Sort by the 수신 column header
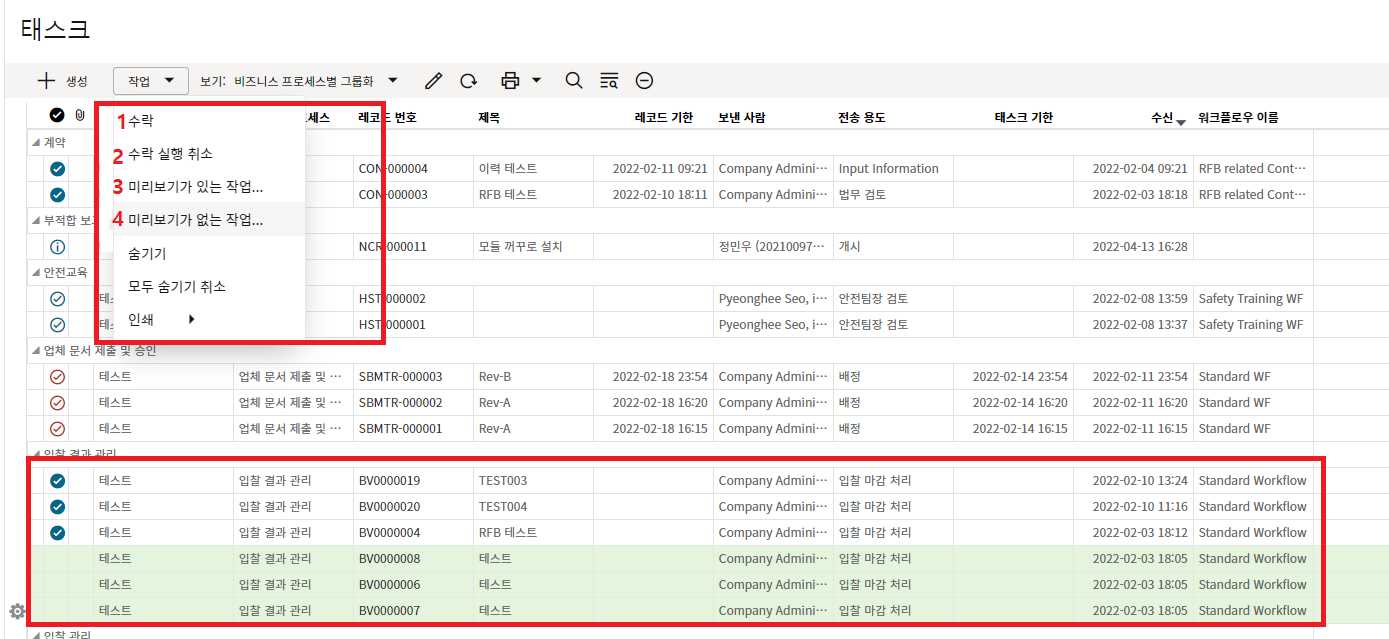The width and height of the screenshot is (1389, 639). (x=1161, y=118)
